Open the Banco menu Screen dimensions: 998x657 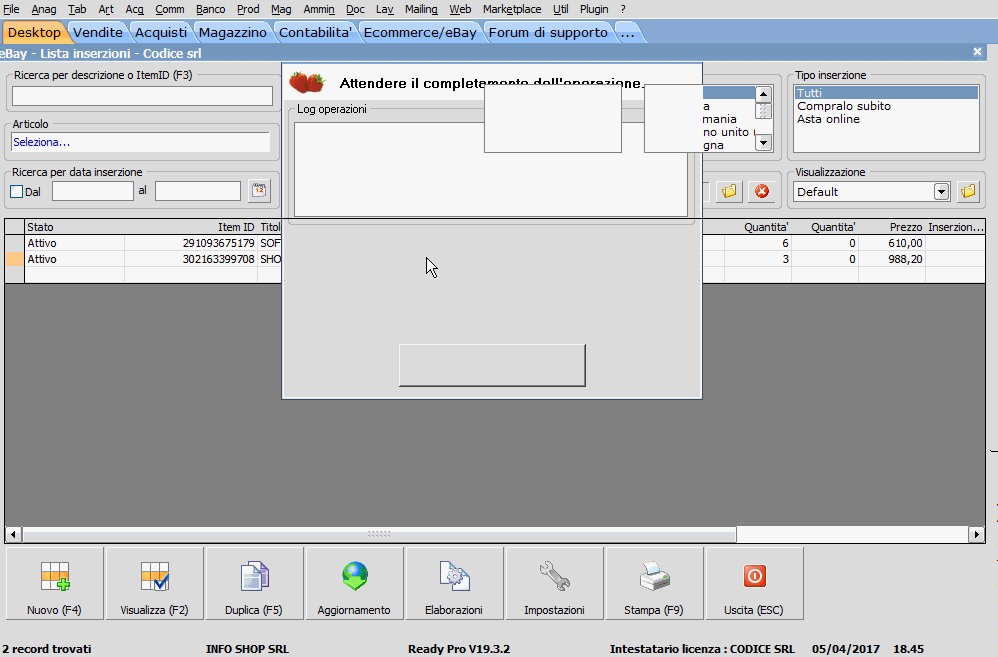click(211, 9)
